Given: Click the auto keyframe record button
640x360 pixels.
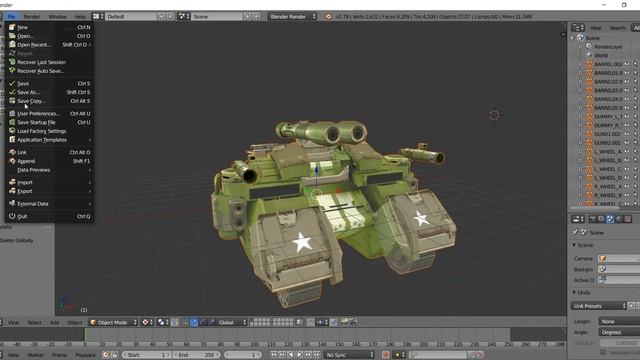Looking at the screenshot, I should pyautogui.click(x=385, y=355).
